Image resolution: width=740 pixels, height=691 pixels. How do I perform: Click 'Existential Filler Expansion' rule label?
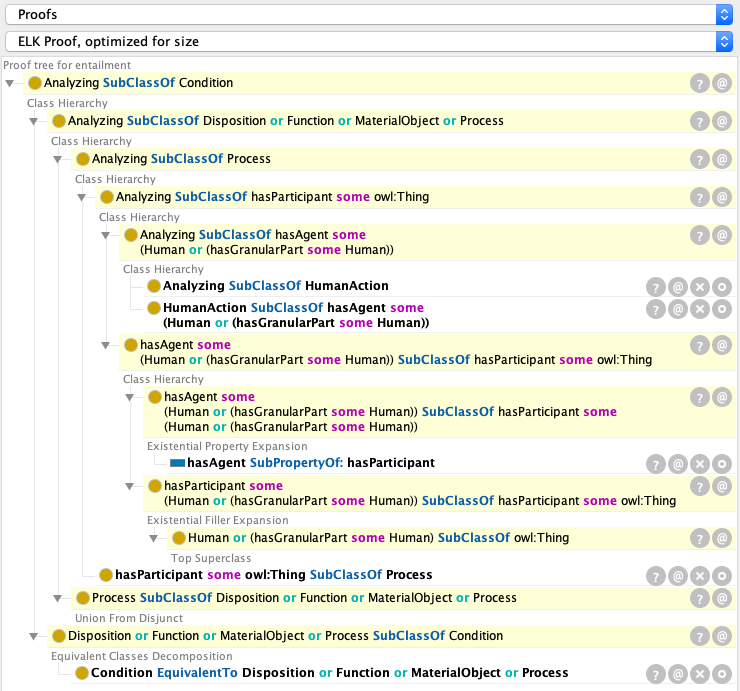pos(218,521)
